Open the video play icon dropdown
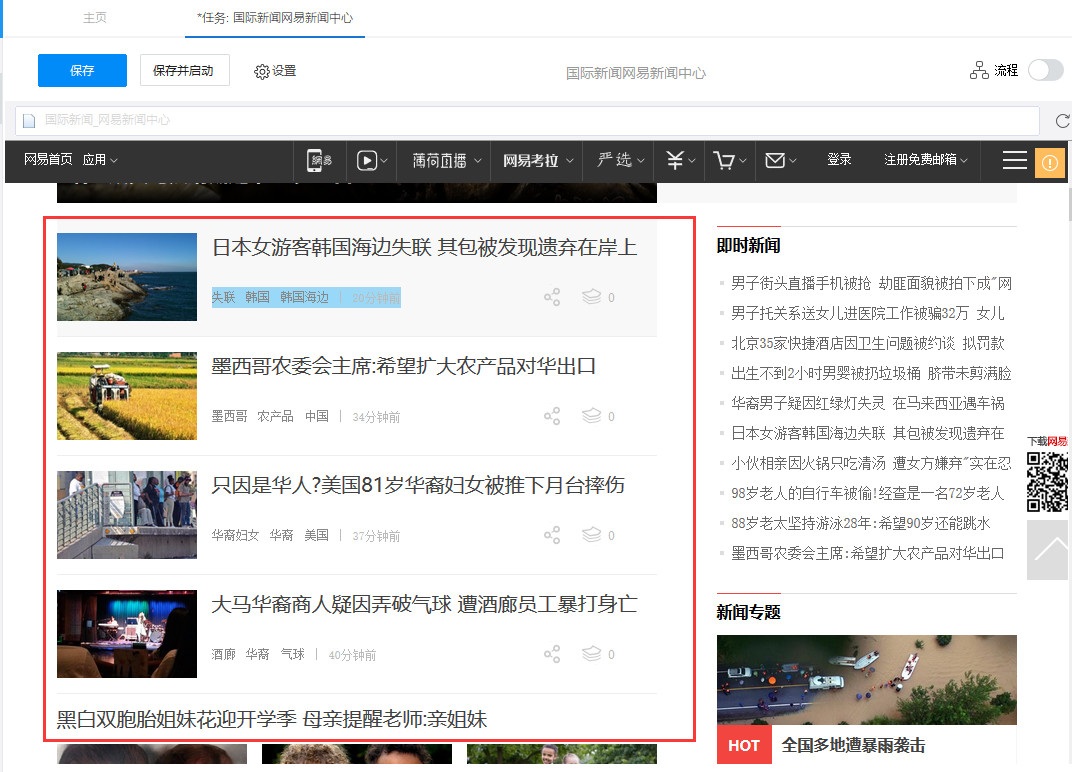Viewport: 1072px width, 772px height. click(372, 161)
